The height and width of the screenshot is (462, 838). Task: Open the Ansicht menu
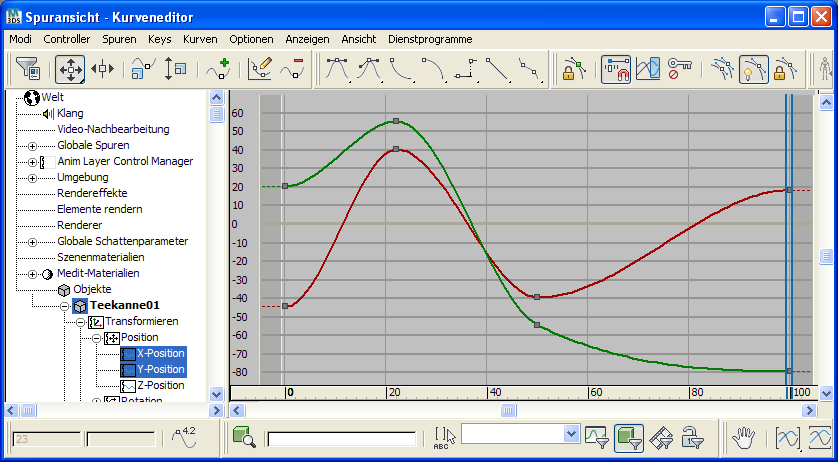click(x=359, y=39)
